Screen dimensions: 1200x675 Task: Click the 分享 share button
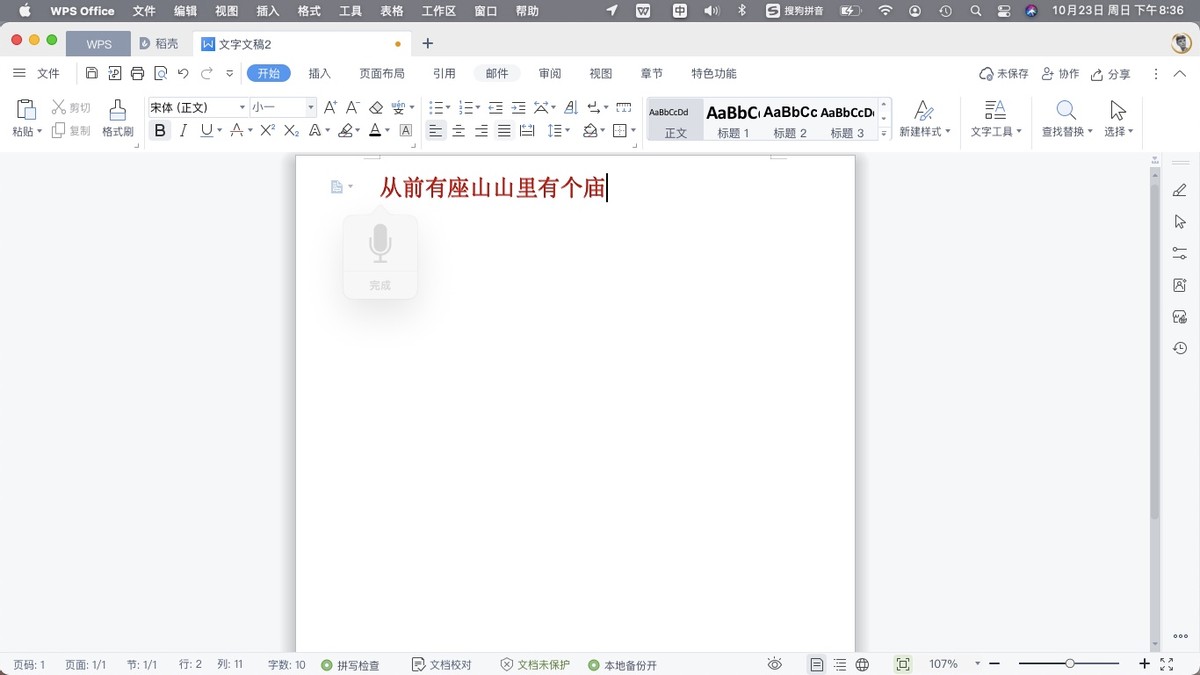1111,74
